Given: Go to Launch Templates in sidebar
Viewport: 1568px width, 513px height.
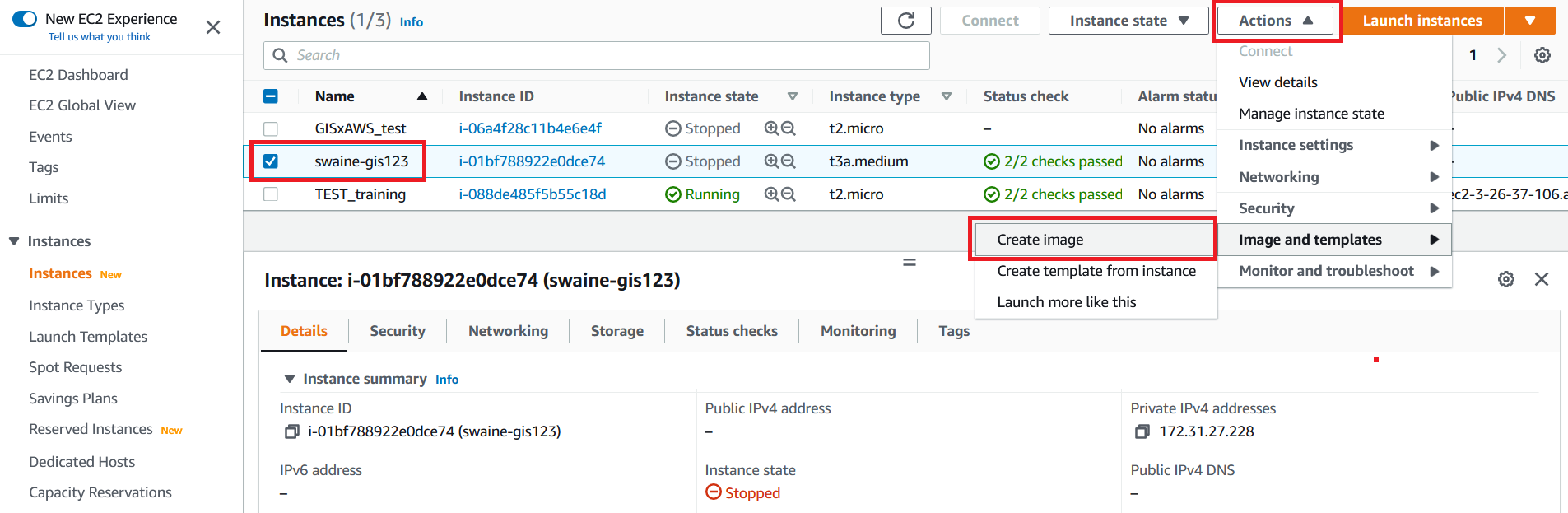Looking at the screenshot, I should pyautogui.click(x=88, y=337).
